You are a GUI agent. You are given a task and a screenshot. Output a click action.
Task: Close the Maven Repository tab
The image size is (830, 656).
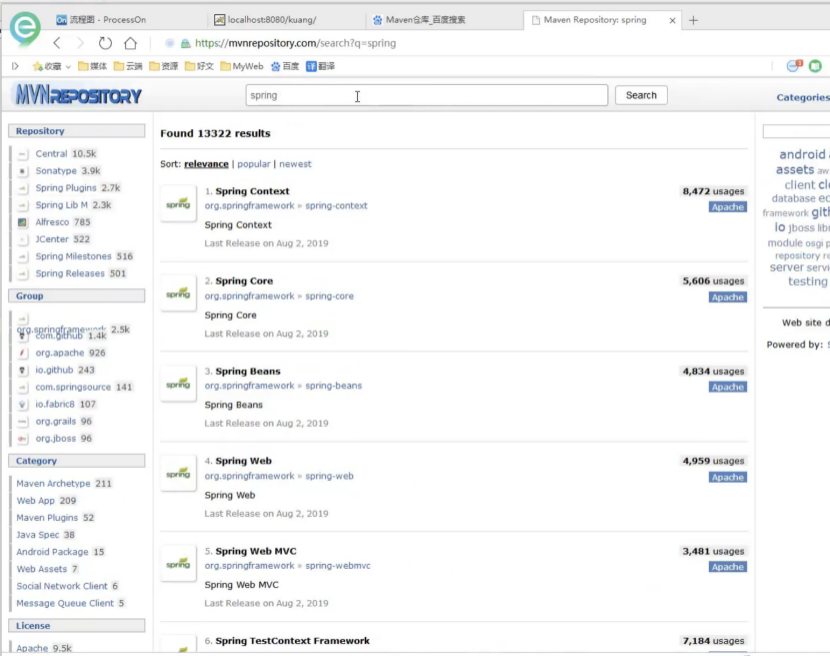[672, 21]
